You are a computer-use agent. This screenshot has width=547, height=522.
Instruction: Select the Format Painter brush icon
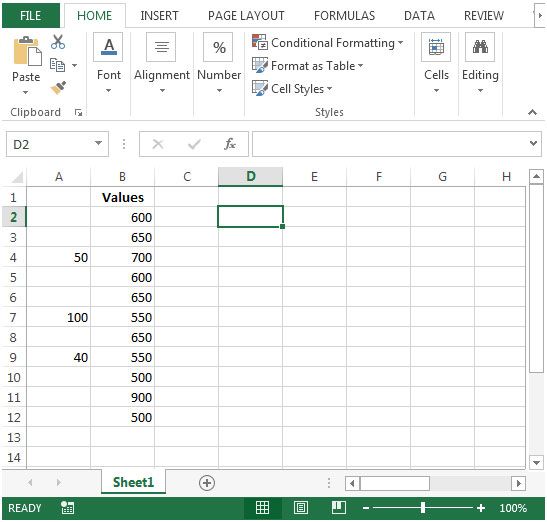click(58, 88)
